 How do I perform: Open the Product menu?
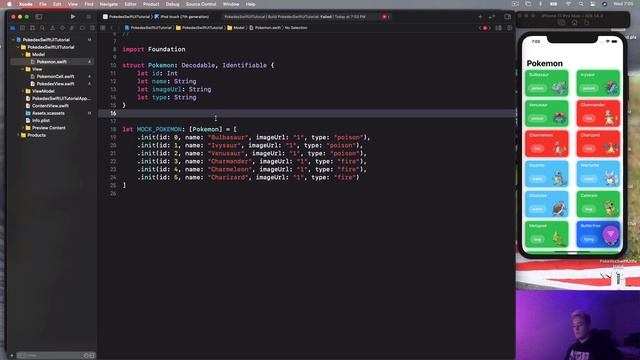(x=151, y=4)
